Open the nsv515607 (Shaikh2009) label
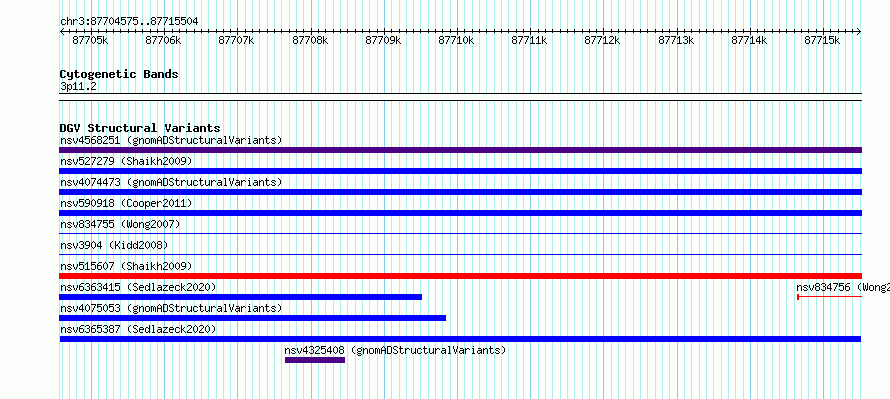The height and width of the screenshot is (399, 890). (x=126, y=266)
